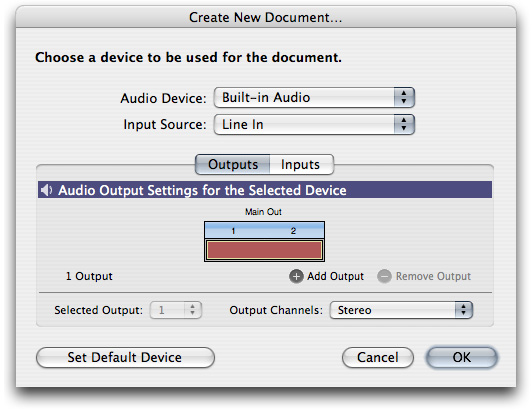Click the Set Default Device button
The height and width of the screenshot is (412, 532).
click(x=125, y=357)
